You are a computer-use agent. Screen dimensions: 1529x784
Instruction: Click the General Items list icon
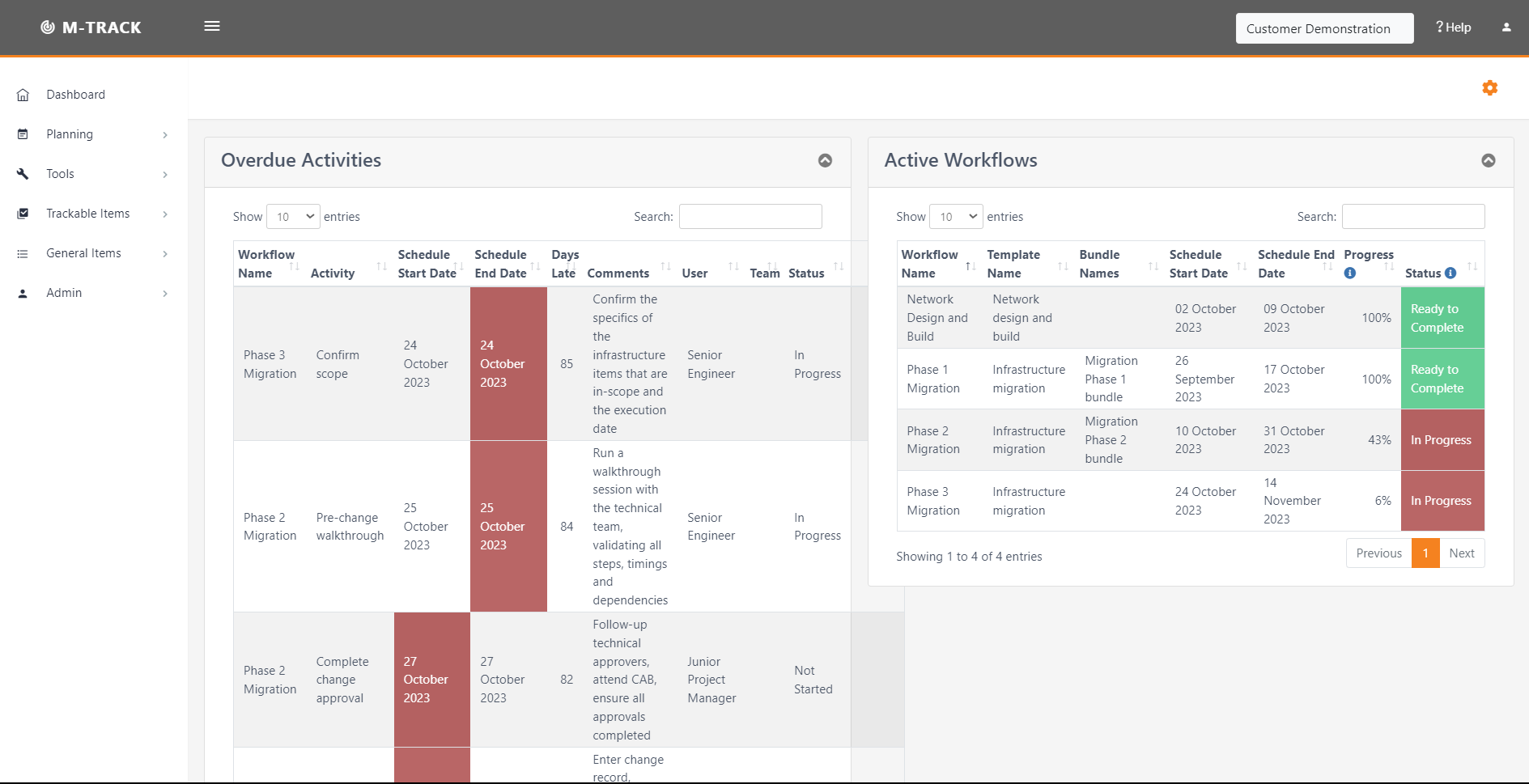click(x=23, y=253)
